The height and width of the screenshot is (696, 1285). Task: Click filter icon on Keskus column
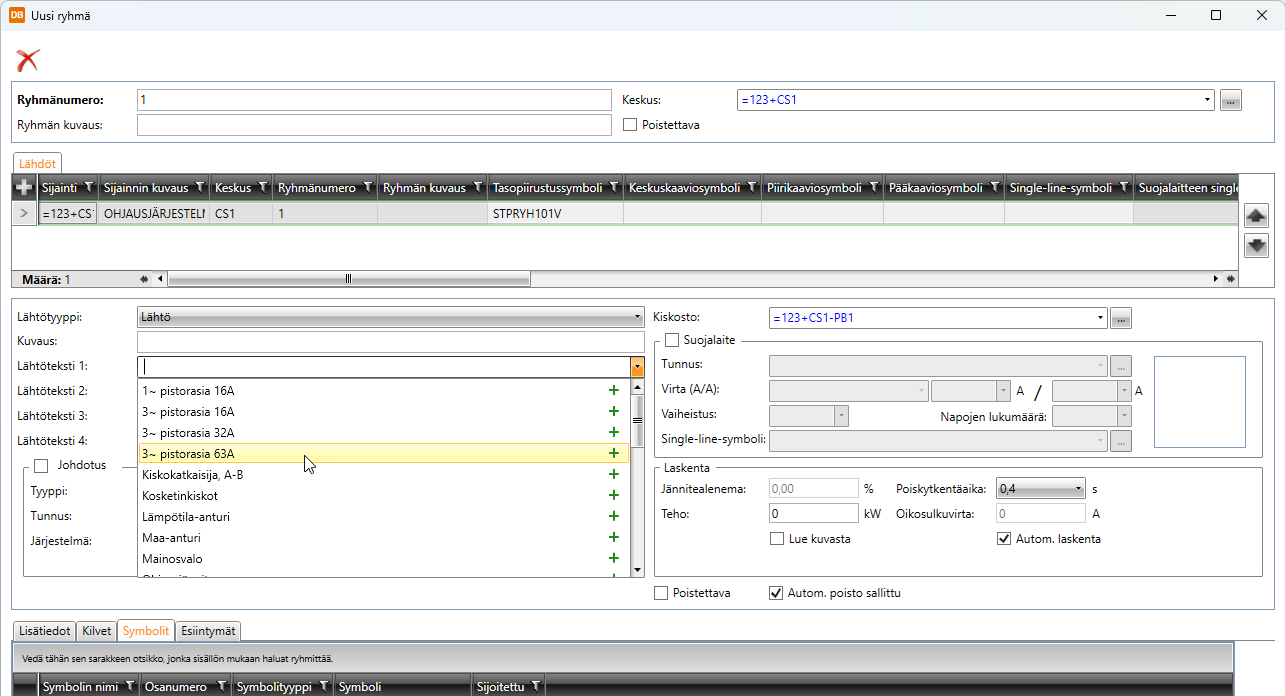[263, 188]
